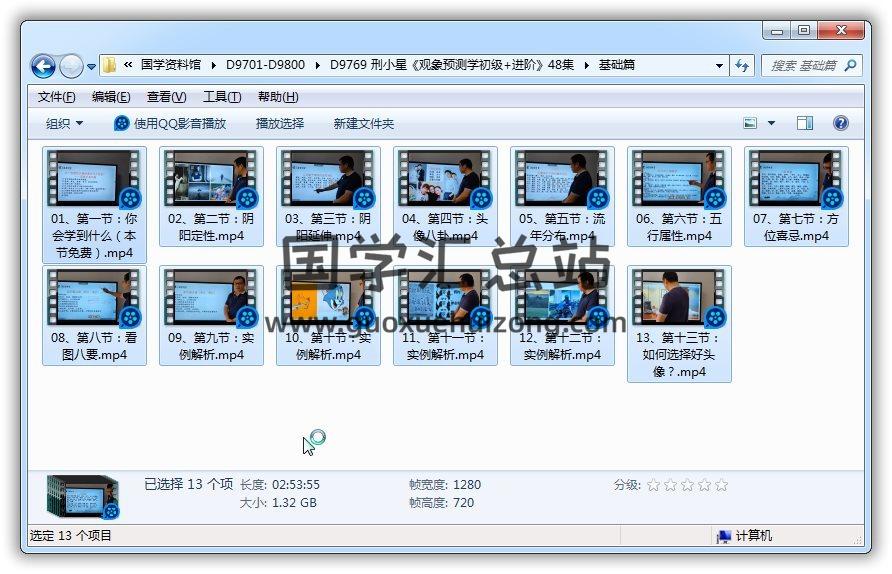Click the Forward navigation arrow button
Image resolution: width=892 pixels, height=574 pixels.
(71, 66)
